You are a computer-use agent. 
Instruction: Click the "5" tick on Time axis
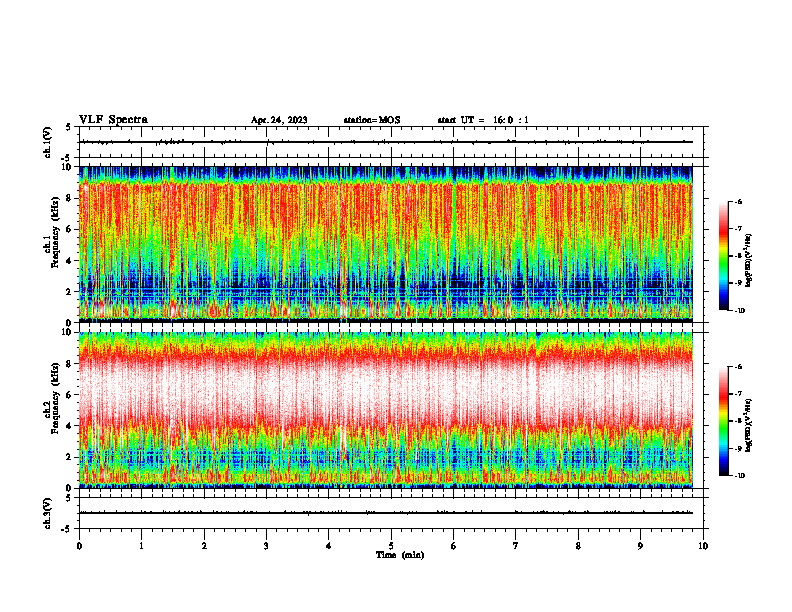click(x=391, y=546)
